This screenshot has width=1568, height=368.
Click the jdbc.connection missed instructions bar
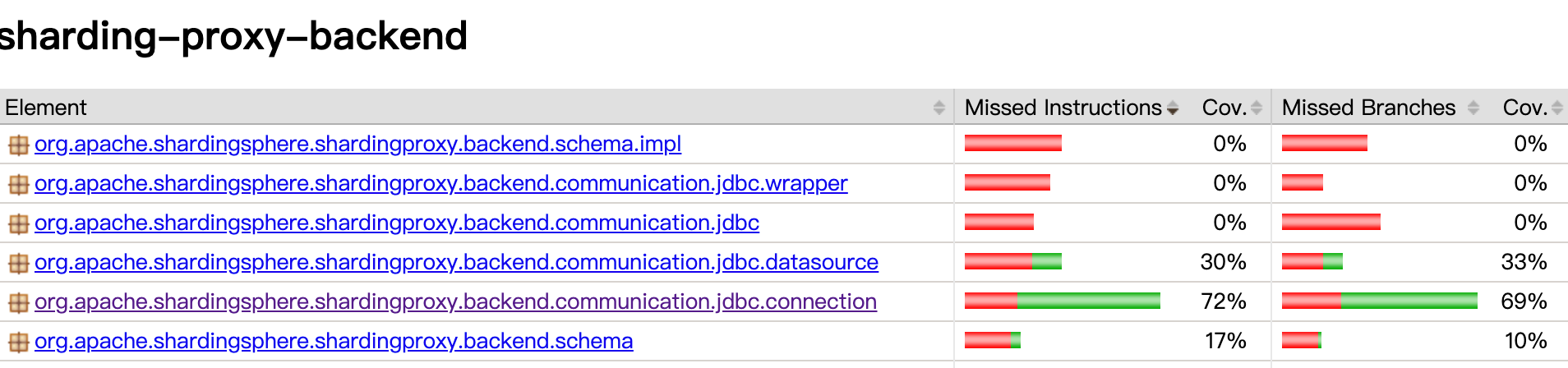[1063, 301]
